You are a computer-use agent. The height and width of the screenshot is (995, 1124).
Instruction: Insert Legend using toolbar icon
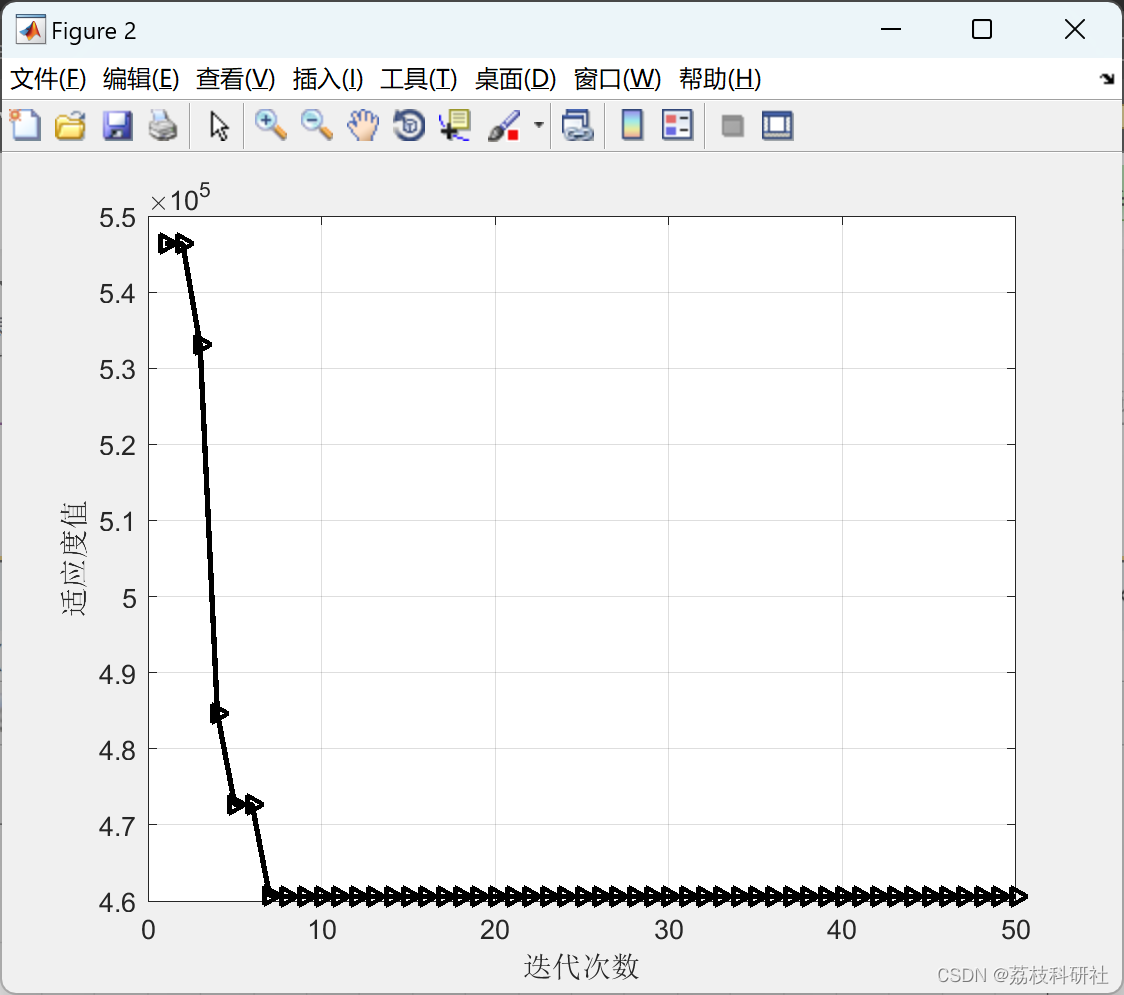pos(677,125)
